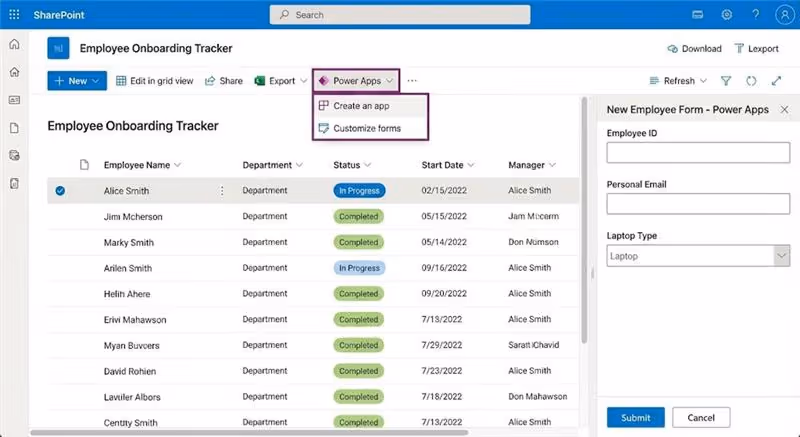Viewport: 800px width, 437px height.
Task: Open the news icon in left sidebar
Action: pos(14,100)
